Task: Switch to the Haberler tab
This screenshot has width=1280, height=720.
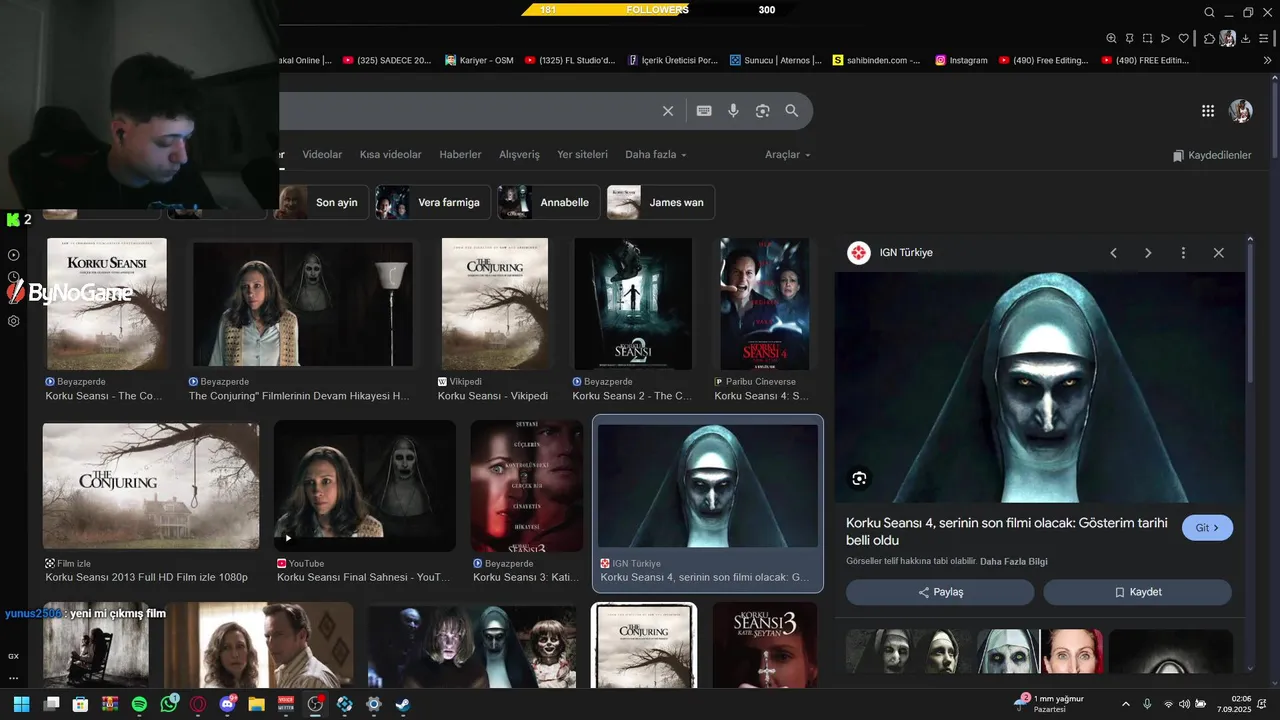Action: pyautogui.click(x=460, y=155)
